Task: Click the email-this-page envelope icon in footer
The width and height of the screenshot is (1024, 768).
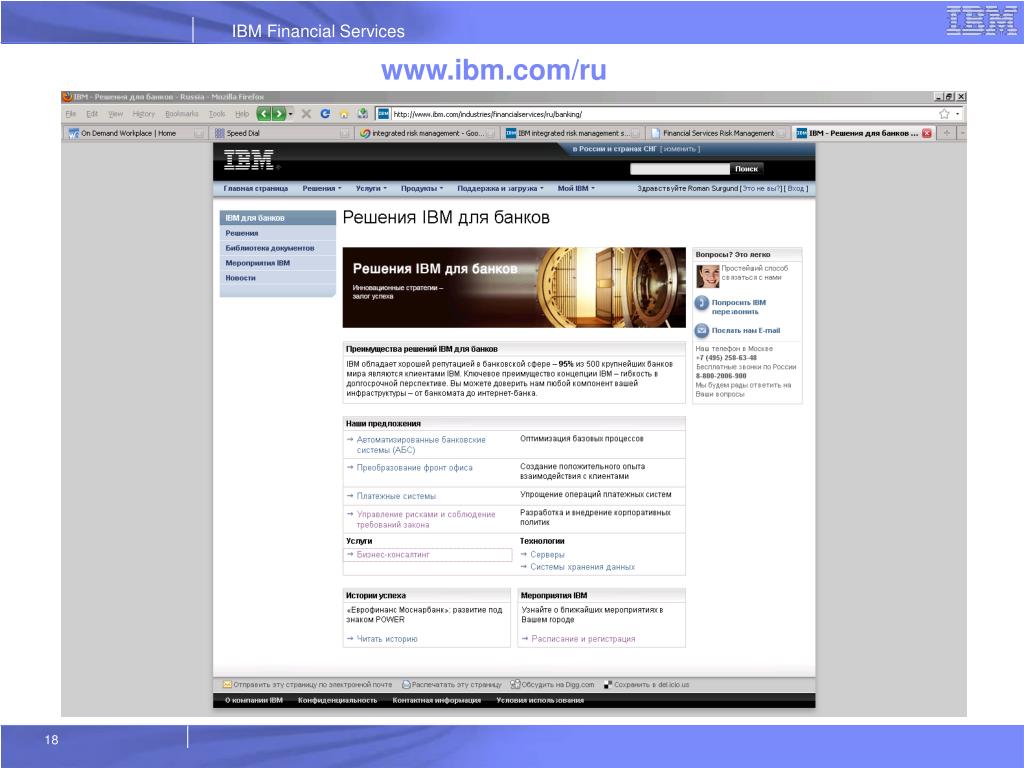Action: point(227,684)
